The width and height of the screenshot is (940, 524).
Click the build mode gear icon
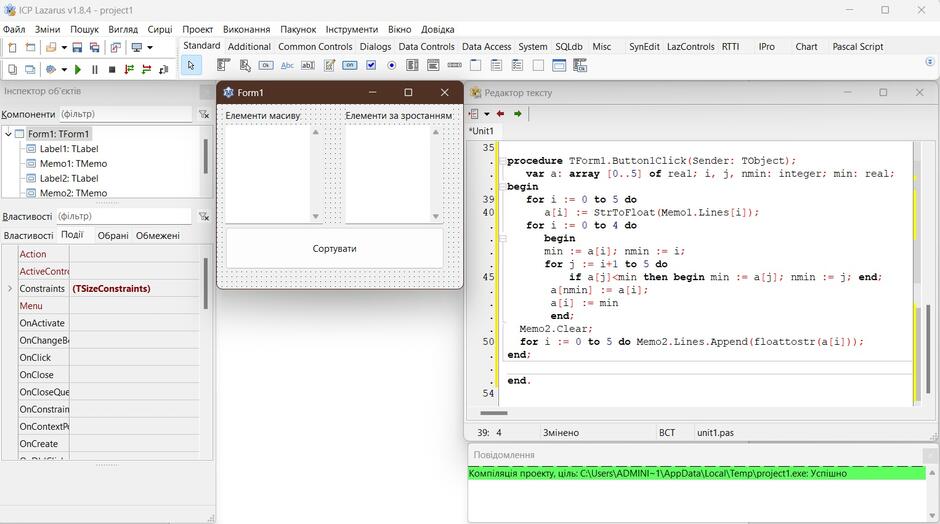pos(51,70)
